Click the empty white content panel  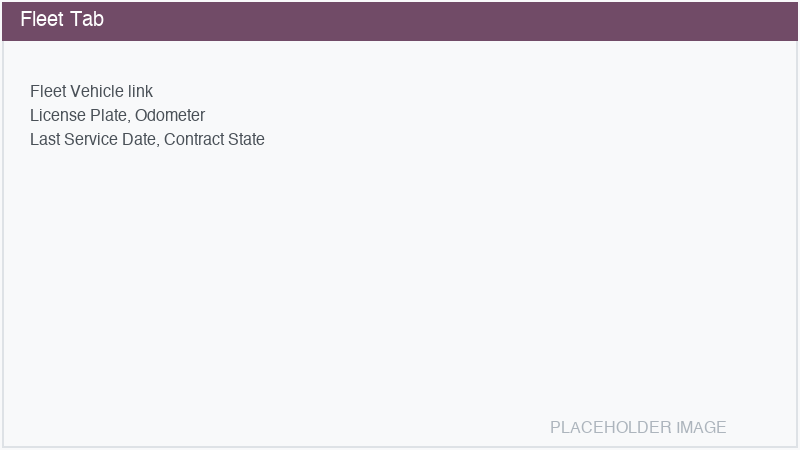click(x=400, y=280)
